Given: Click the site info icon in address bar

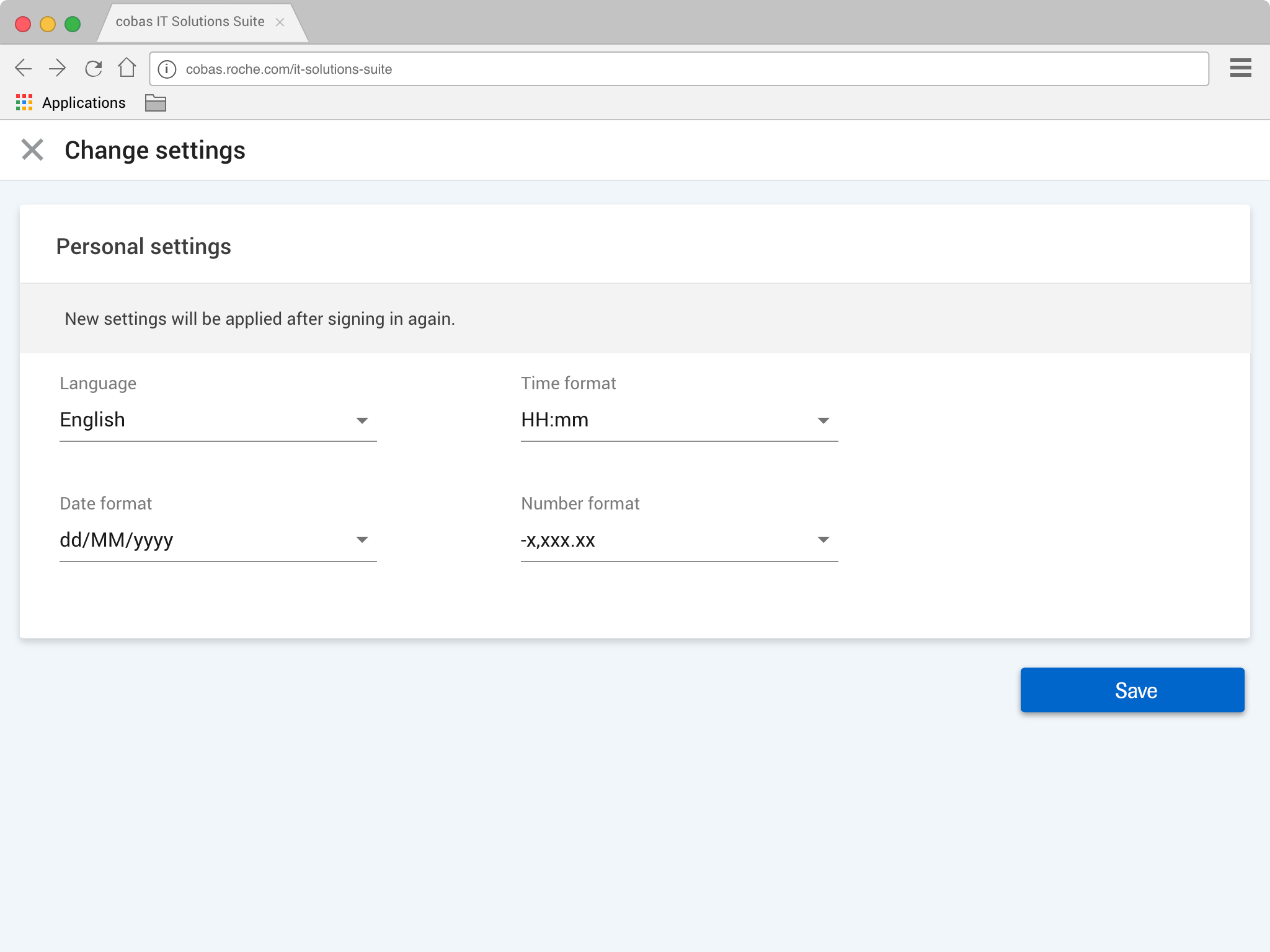Looking at the screenshot, I should pyautogui.click(x=167, y=69).
